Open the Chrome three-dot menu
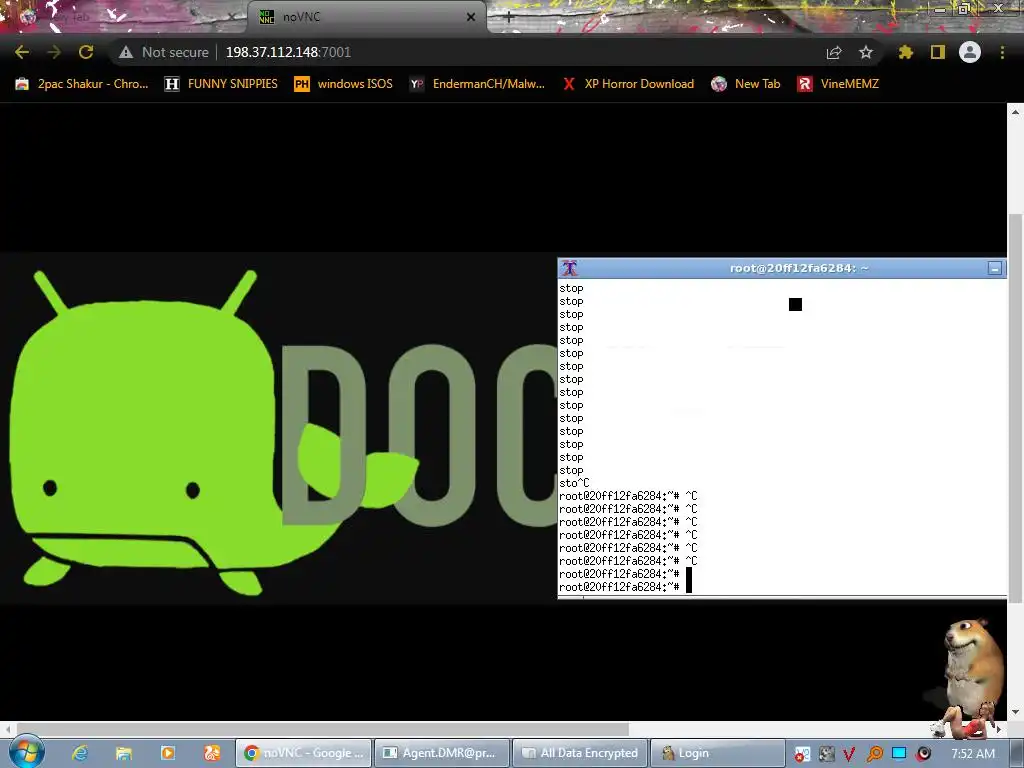The image size is (1024, 768). [x=1002, y=52]
